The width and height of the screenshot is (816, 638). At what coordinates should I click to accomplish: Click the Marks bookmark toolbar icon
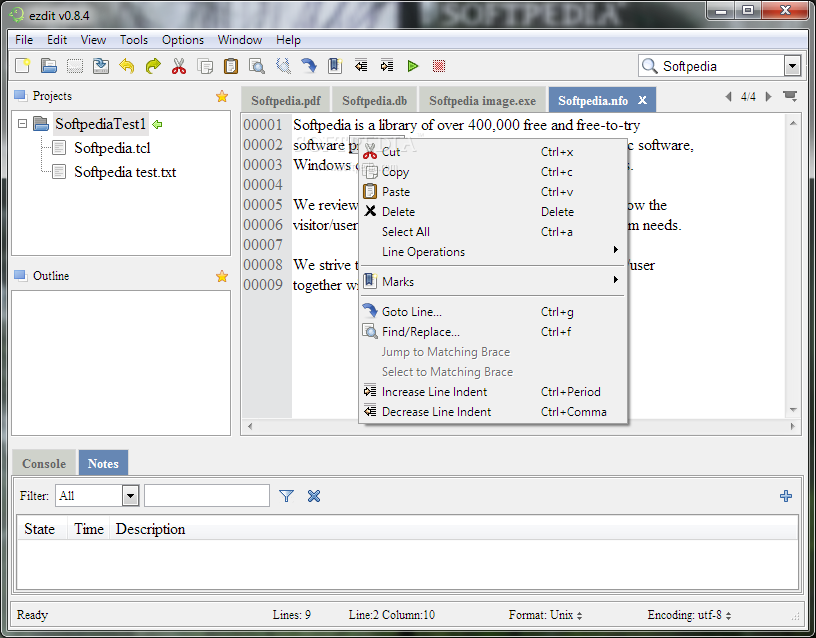(x=335, y=66)
